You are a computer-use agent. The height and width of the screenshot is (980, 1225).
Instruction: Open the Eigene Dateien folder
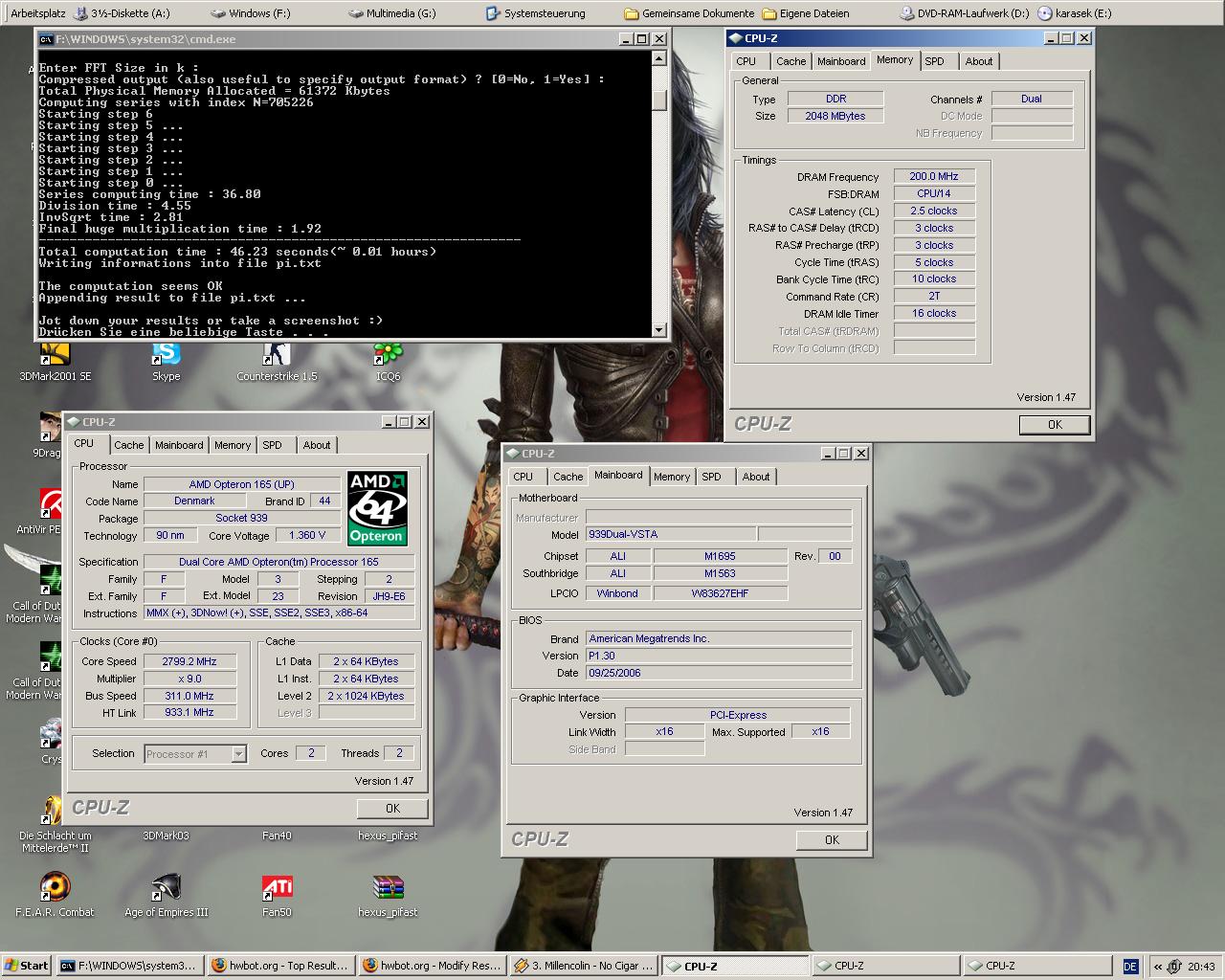[806, 13]
